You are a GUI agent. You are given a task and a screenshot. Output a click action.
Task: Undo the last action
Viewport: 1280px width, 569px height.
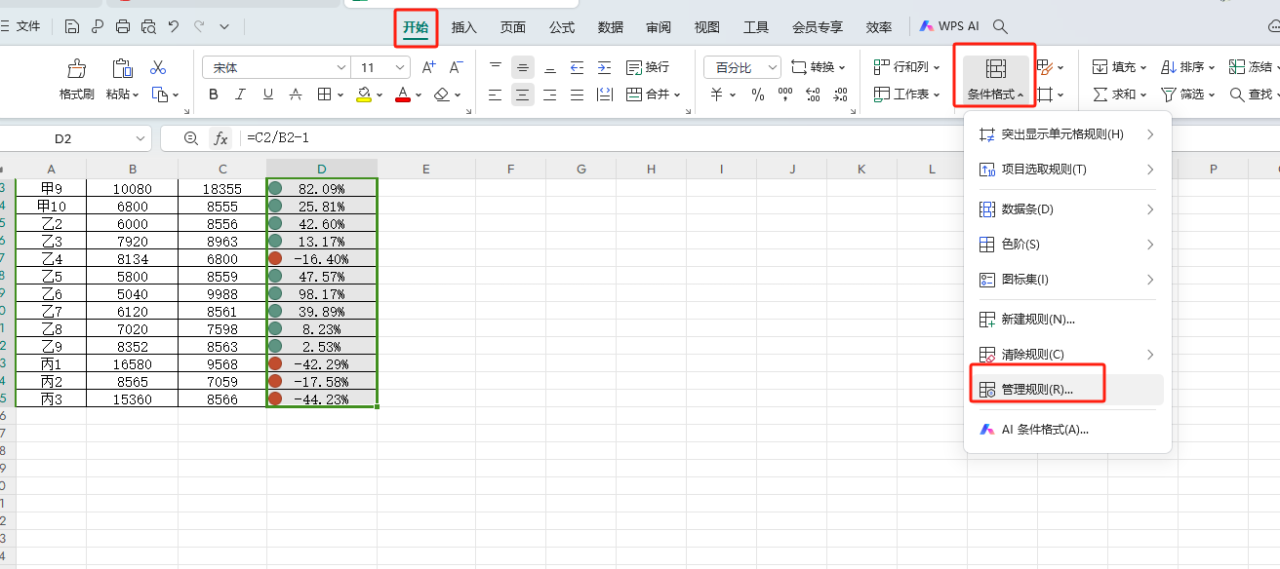174,27
